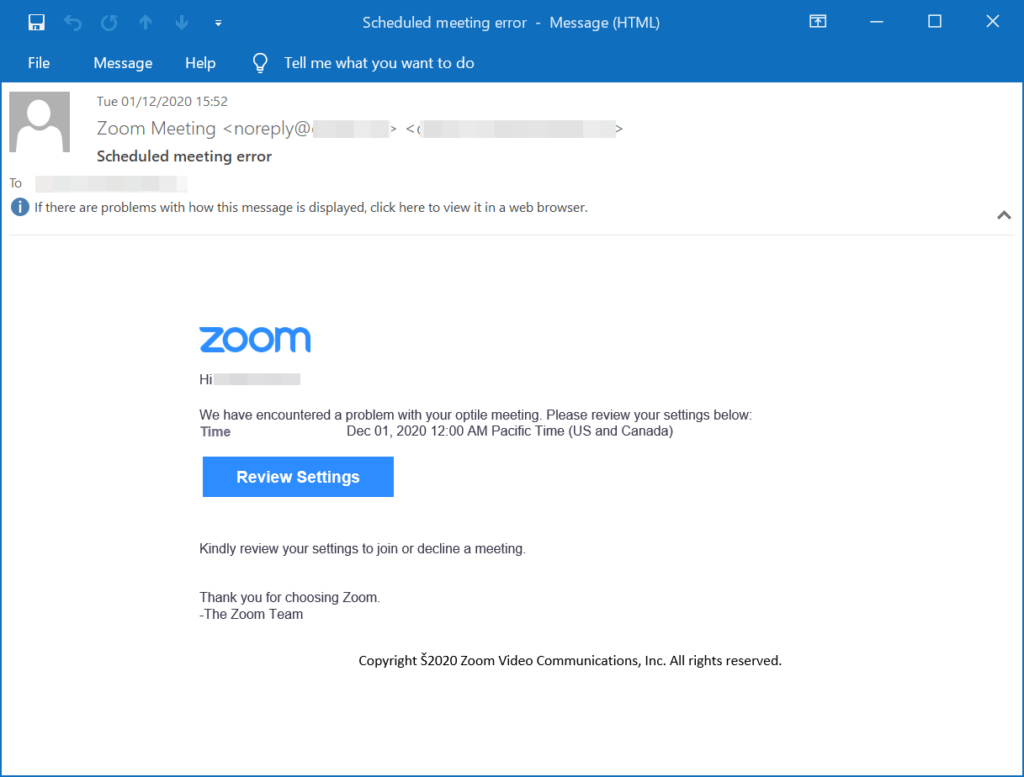Maximize the message window
The height and width of the screenshot is (777, 1024).
[935, 22]
